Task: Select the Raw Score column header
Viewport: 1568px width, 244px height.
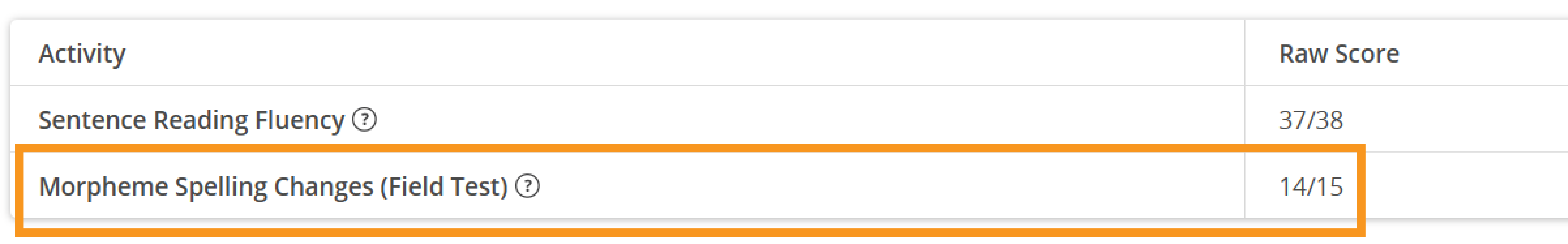Action: click(1338, 54)
